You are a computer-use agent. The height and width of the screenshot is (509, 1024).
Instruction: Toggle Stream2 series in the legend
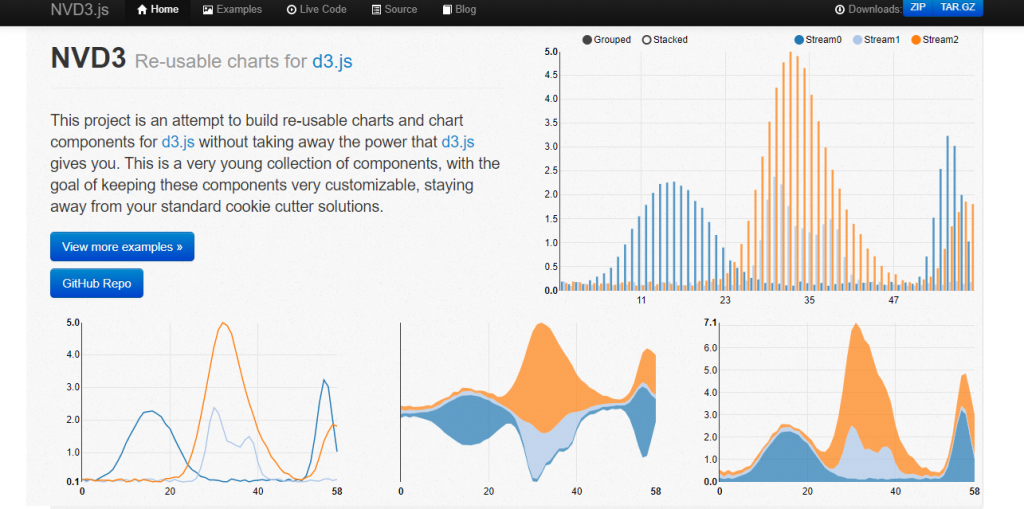click(935, 40)
